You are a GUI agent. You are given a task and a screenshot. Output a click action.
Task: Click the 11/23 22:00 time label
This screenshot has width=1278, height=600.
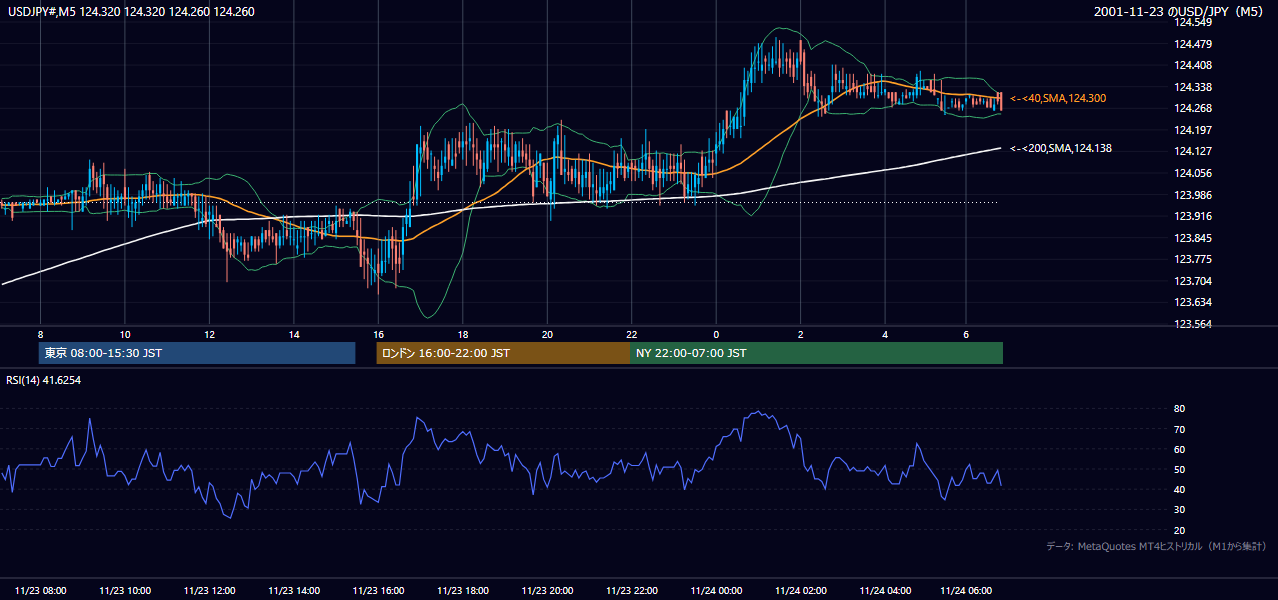pyautogui.click(x=632, y=591)
